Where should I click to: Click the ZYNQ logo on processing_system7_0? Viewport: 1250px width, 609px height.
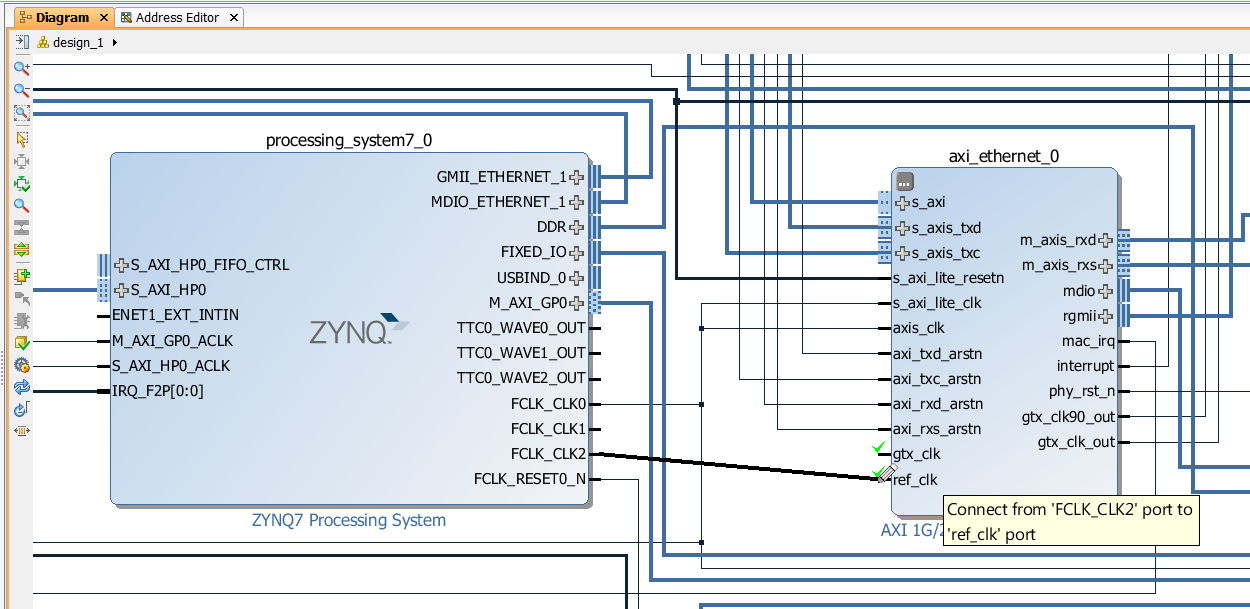click(x=359, y=330)
